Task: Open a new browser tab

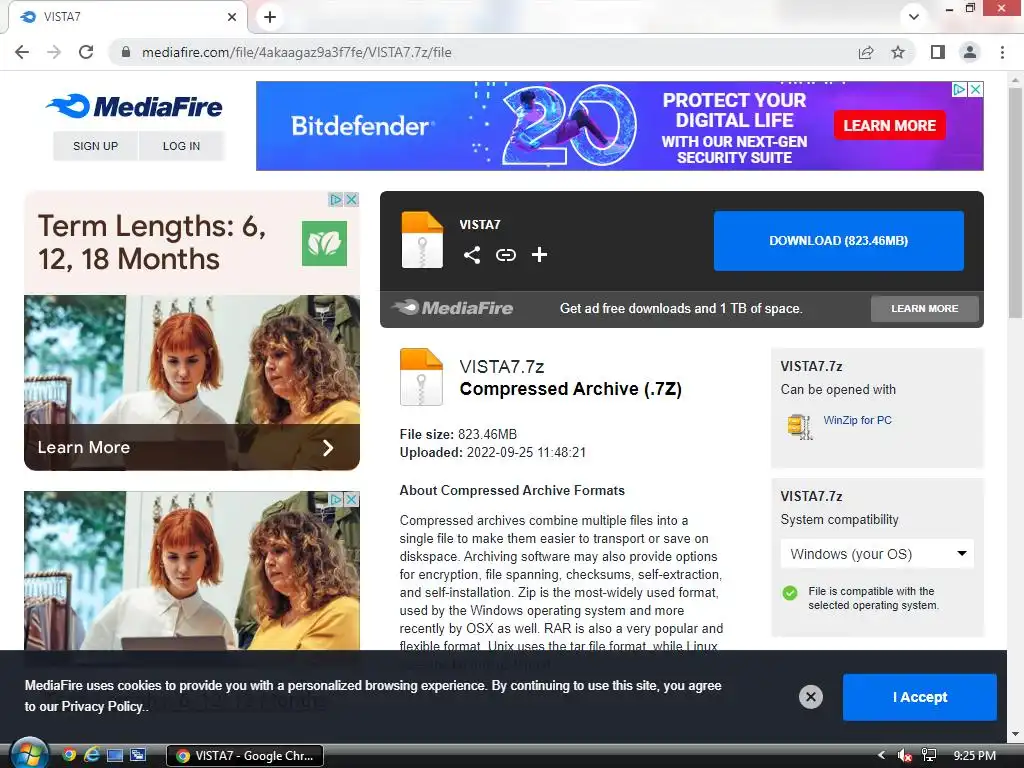Action: click(270, 17)
